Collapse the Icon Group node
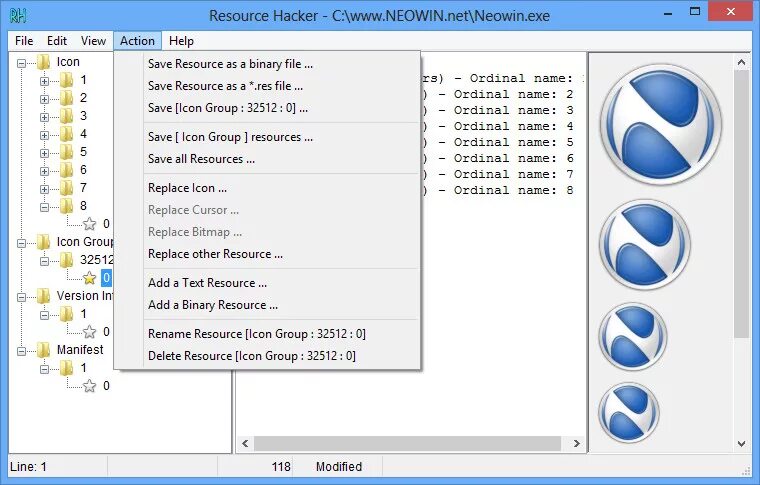Image resolution: width=760 pixels, height=485 pixels. 21,243
